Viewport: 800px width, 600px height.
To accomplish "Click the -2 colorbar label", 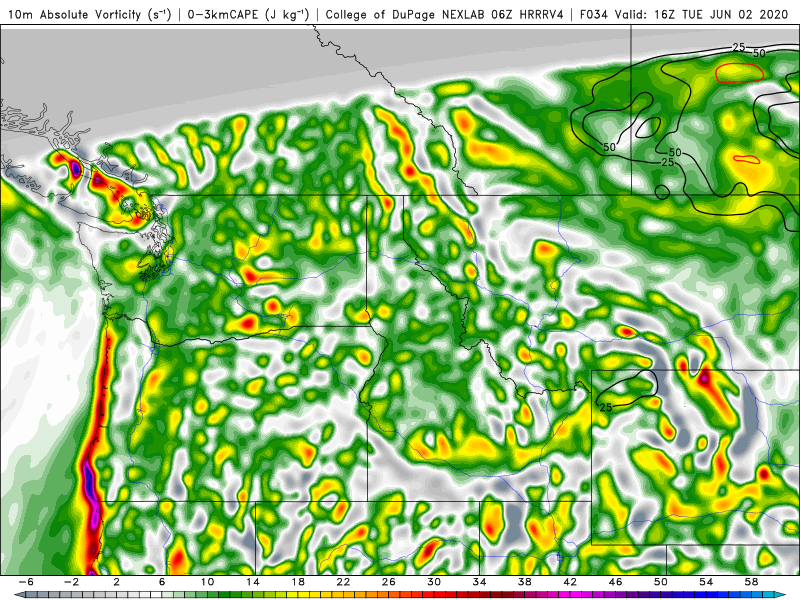I will [x=71, y=582].
